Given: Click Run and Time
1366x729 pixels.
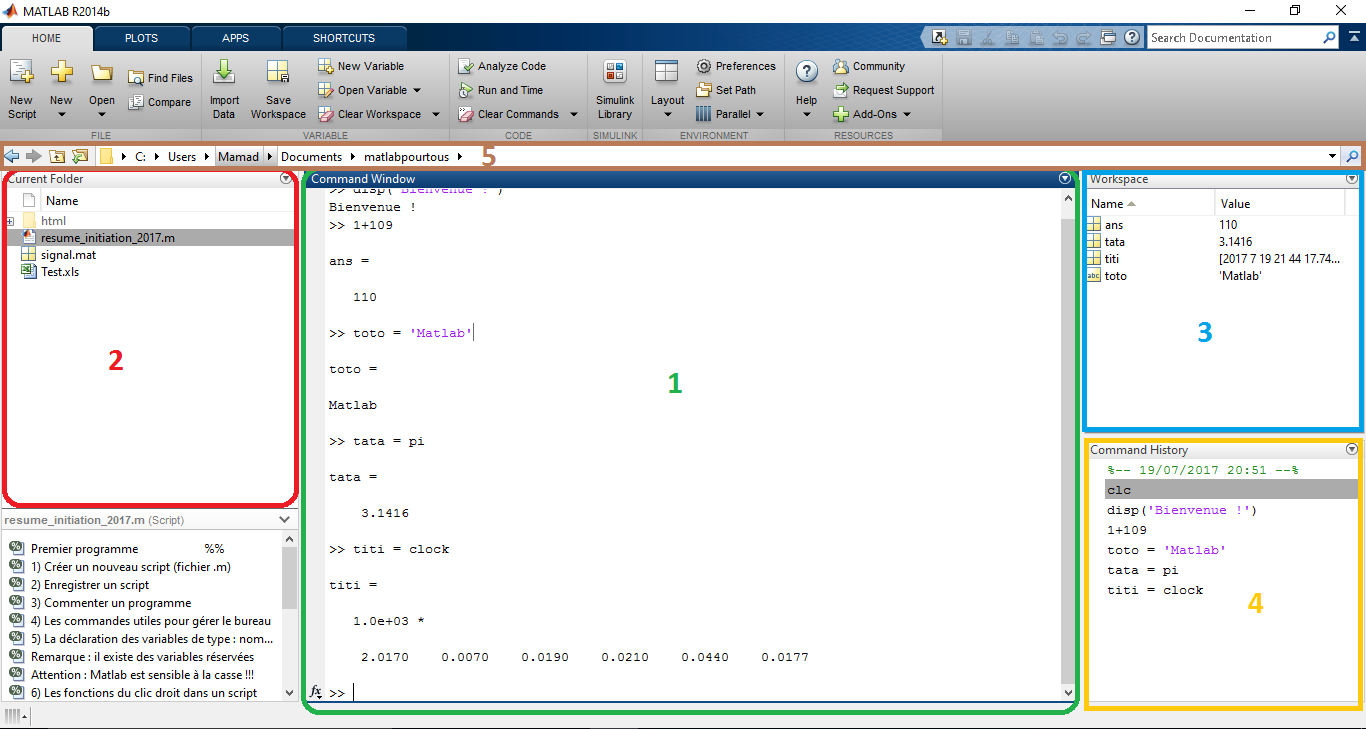Looking at the screenshot, I should (x=501, y=90).
